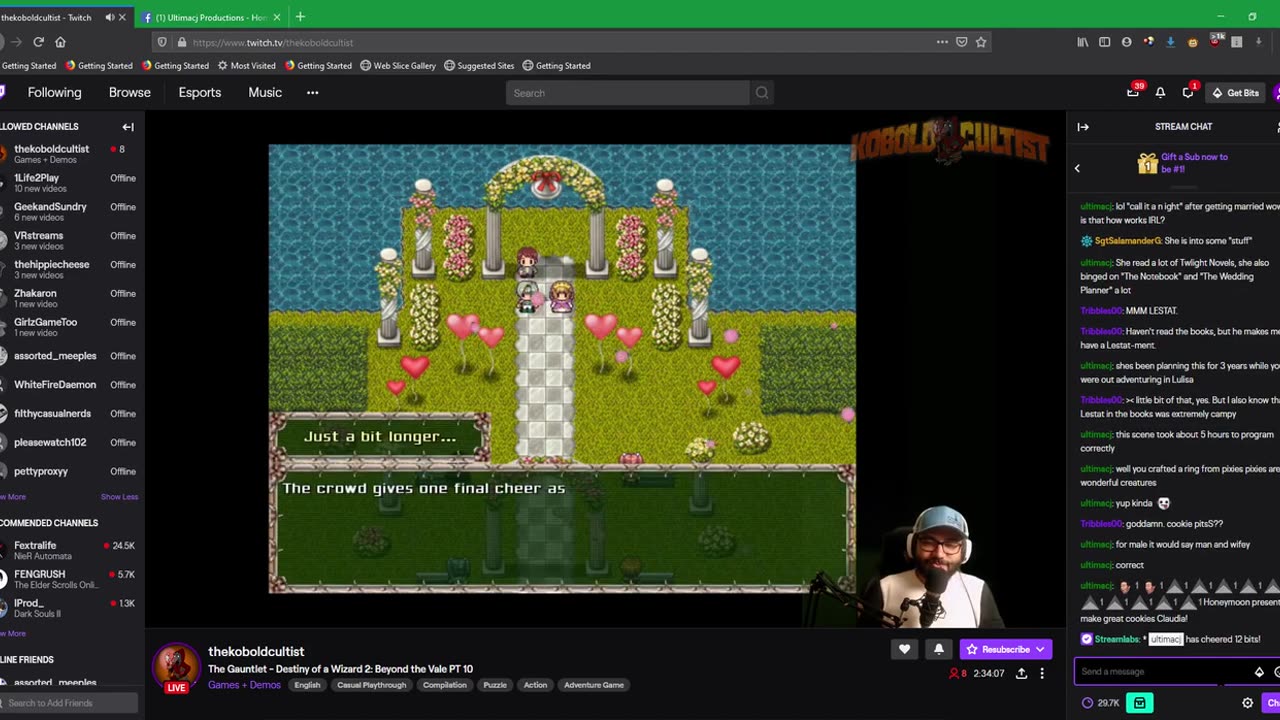Click the Get Bits button
Image resolution: width=1280 pixels, height=720 pixels.
[1236, 92]
